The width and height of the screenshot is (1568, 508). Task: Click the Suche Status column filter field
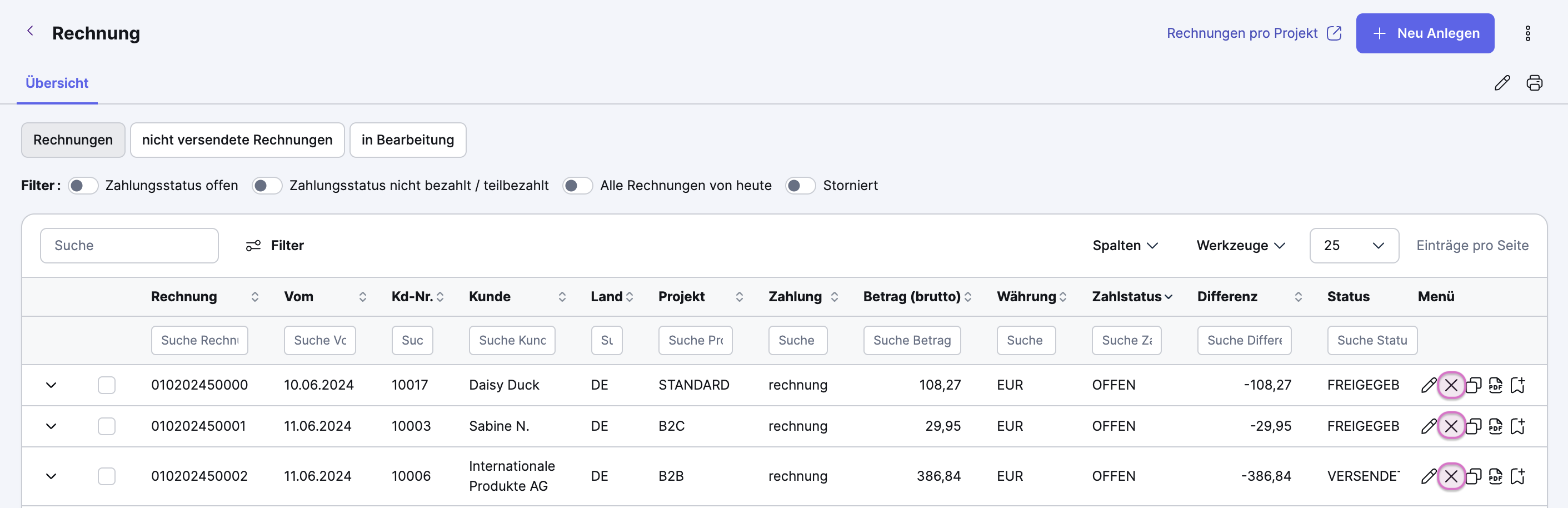pos(1372,341)
